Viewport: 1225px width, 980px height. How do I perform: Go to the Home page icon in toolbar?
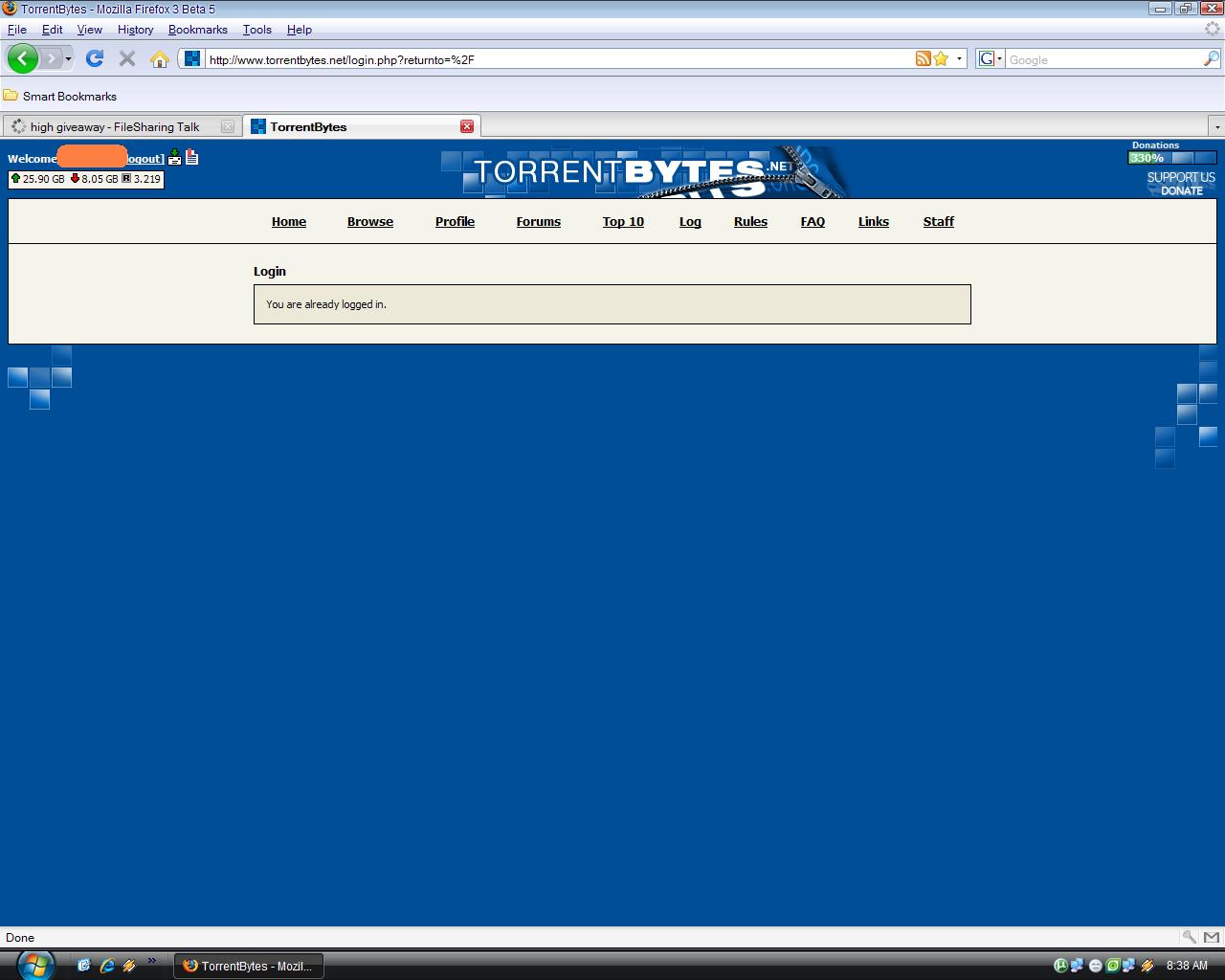(x=160, y=58)
